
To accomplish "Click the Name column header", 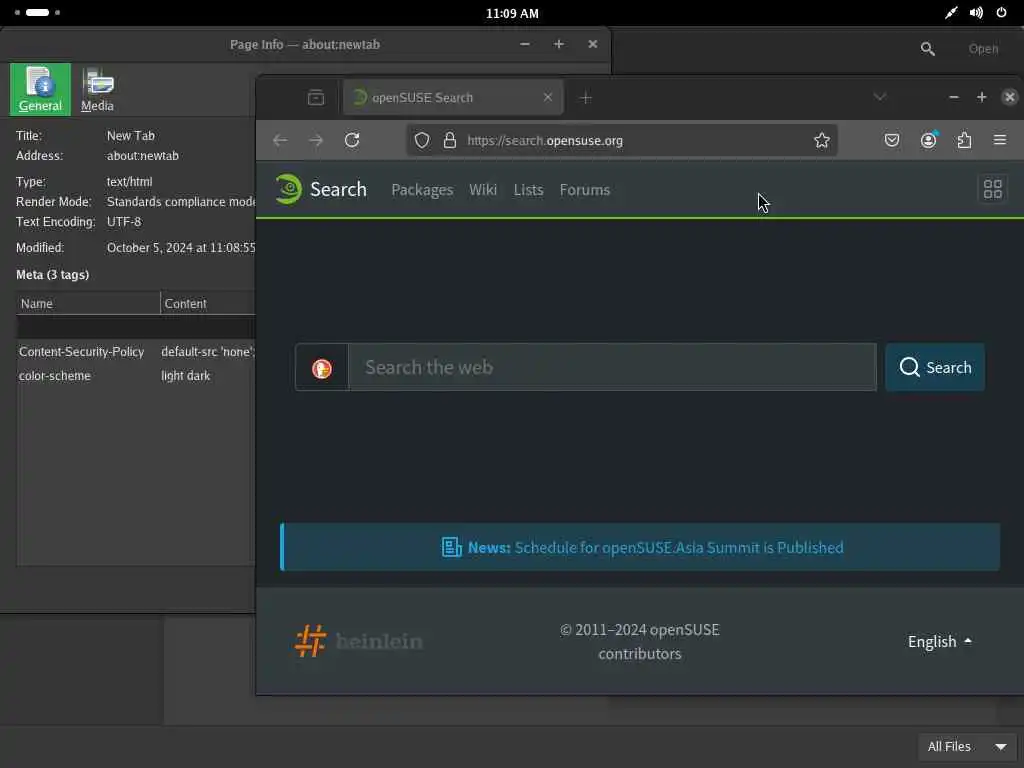I will click(x=88, y=304).
